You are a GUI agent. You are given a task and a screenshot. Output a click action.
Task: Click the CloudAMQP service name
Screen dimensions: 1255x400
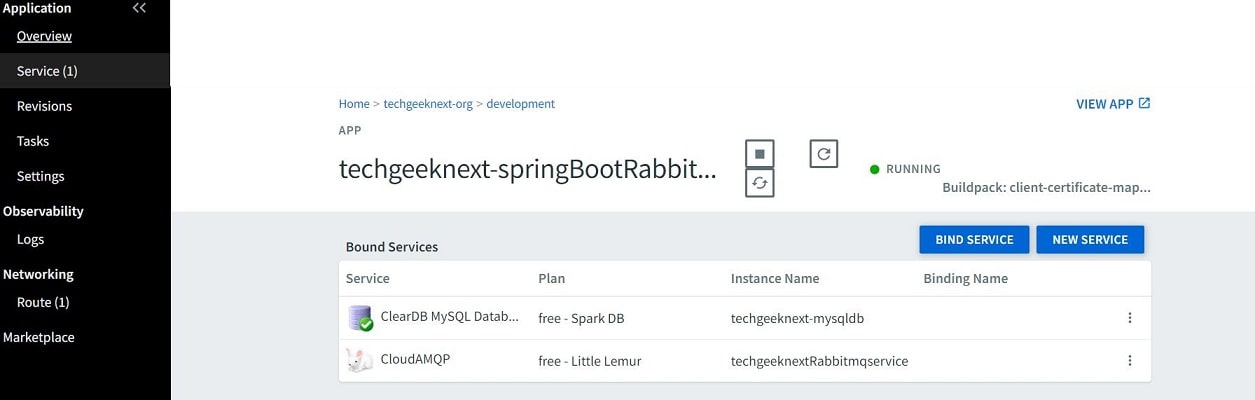tap(415, 358)
